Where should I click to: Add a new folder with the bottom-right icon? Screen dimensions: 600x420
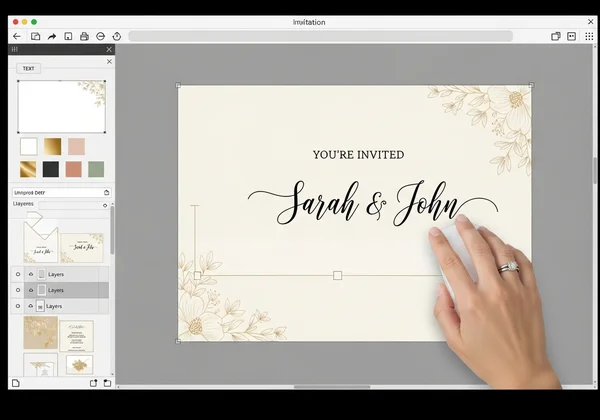108,383
